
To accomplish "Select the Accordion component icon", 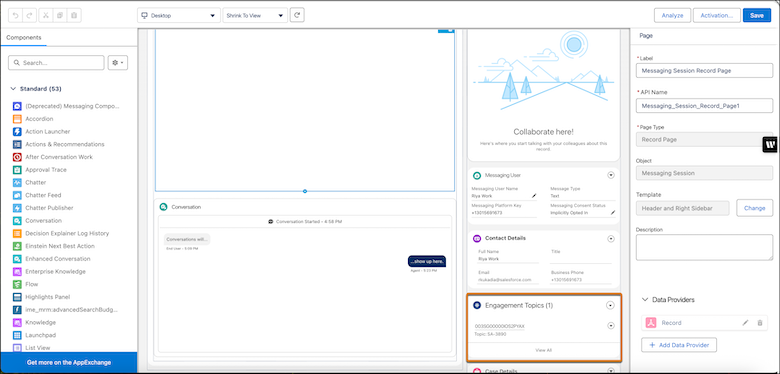I will [17, 119].
